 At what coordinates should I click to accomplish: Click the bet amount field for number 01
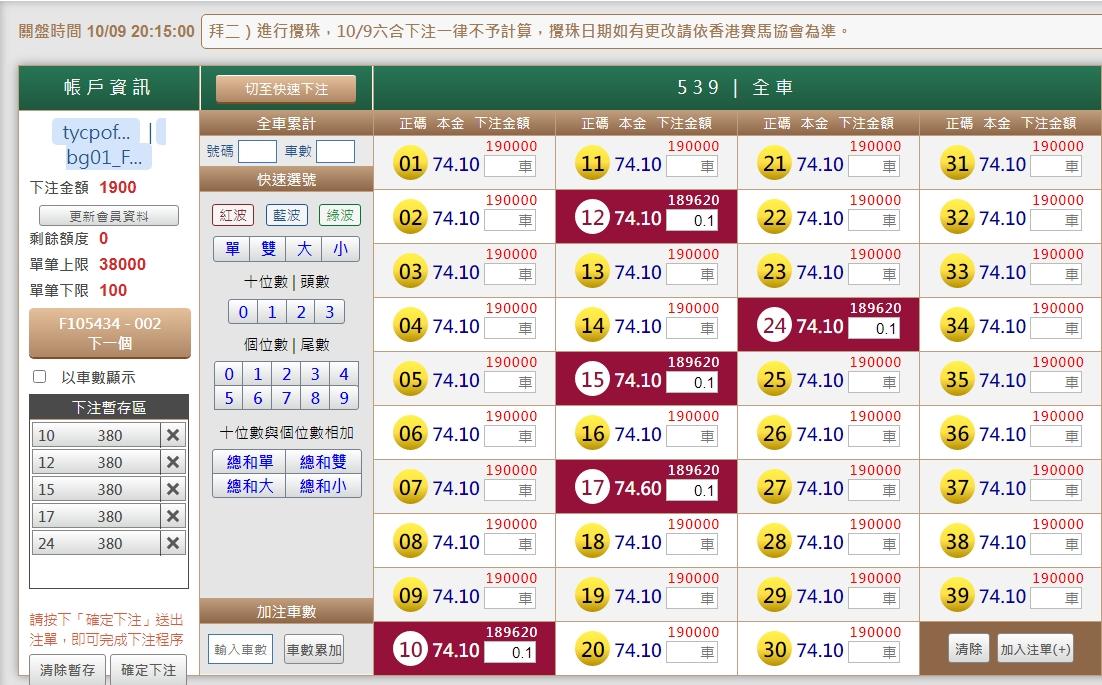[510, 167]
